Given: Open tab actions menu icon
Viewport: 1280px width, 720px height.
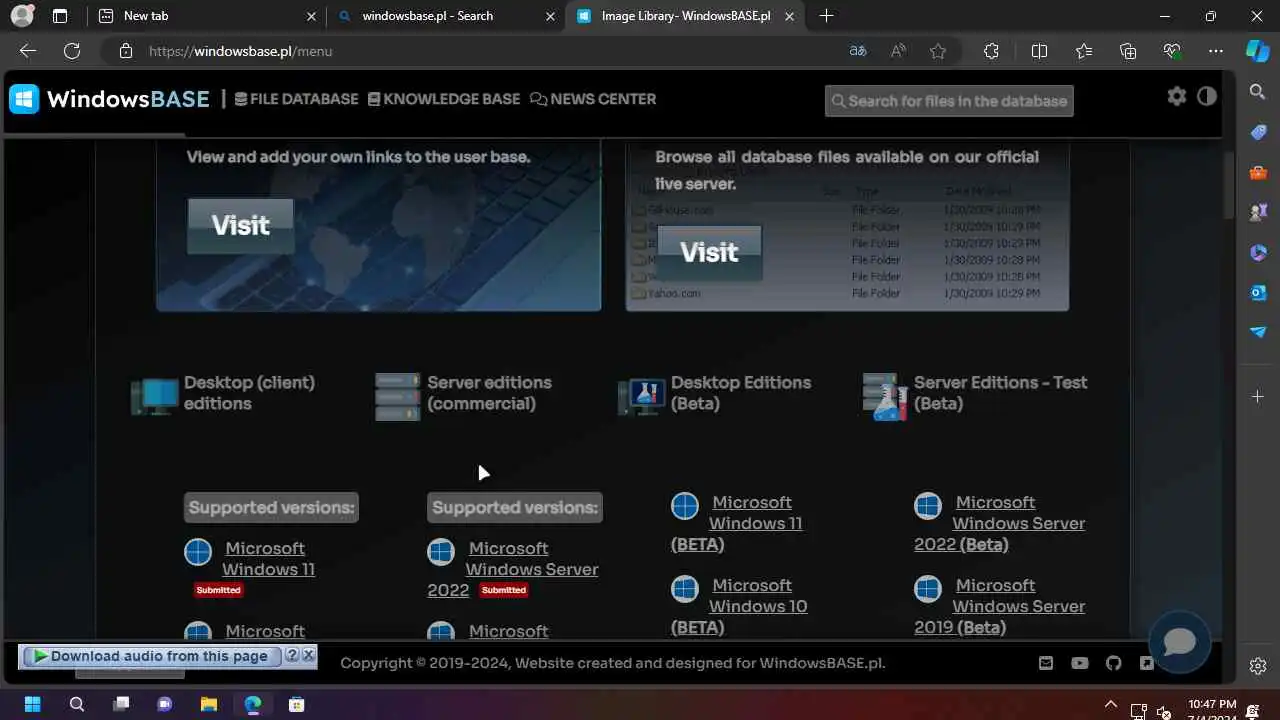Looking at the screenshot, I should point(60,16).
